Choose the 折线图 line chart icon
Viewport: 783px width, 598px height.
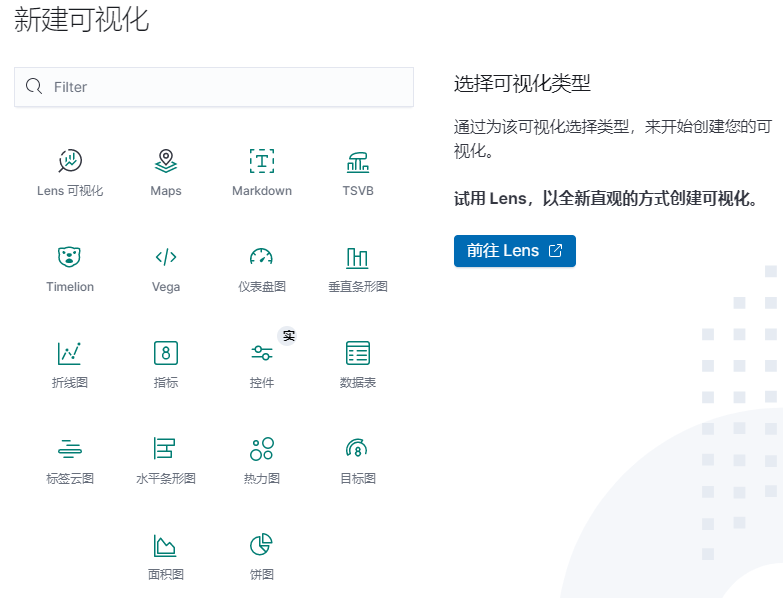(x=69, y=353)
